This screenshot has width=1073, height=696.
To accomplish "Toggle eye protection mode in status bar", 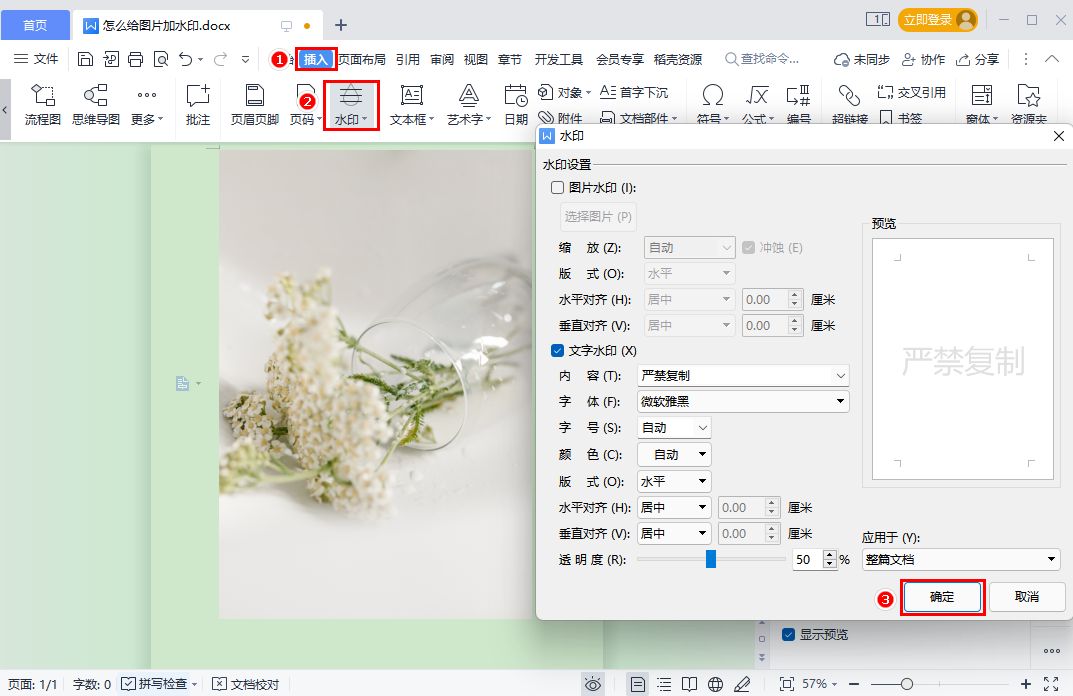I will 593,684.
